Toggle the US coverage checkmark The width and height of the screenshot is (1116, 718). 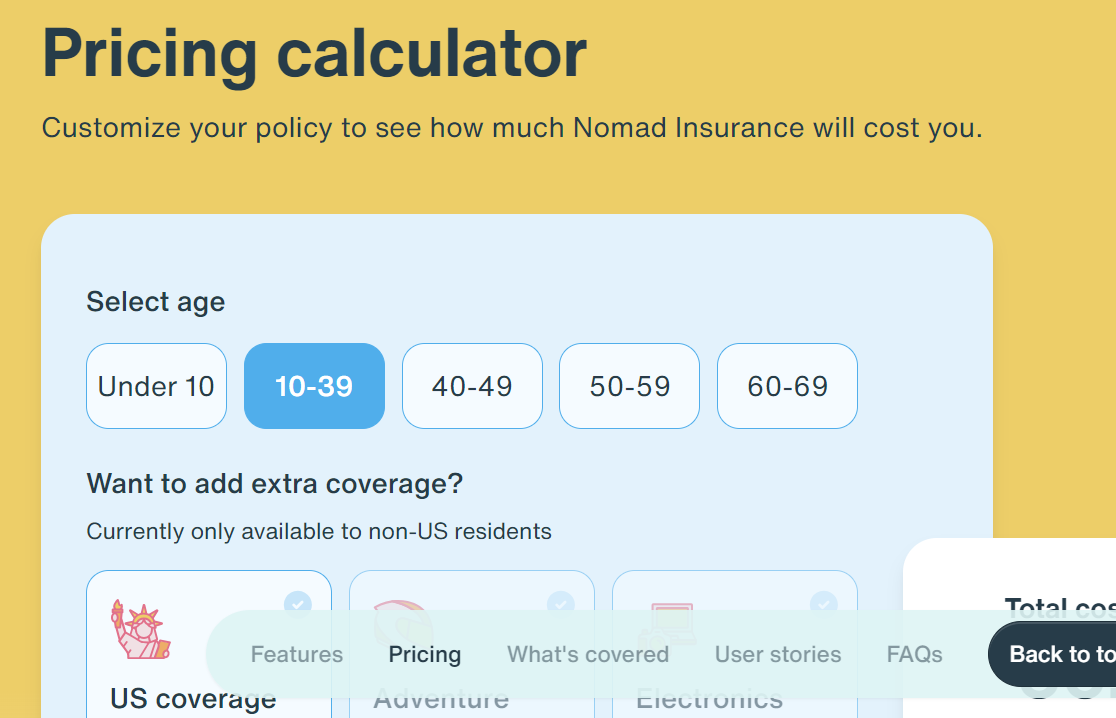(298, 605)
